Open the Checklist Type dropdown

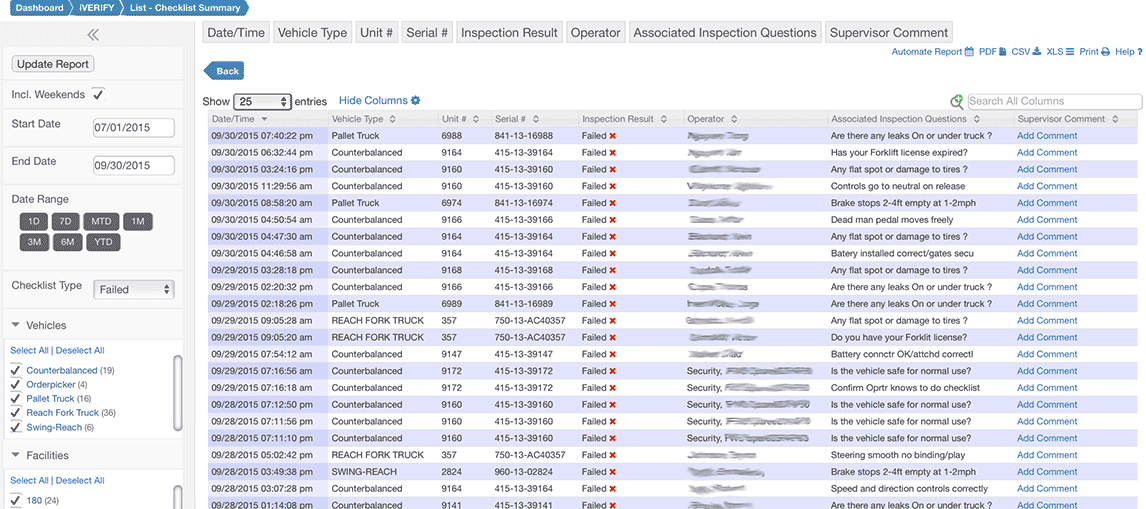[134, 289]
